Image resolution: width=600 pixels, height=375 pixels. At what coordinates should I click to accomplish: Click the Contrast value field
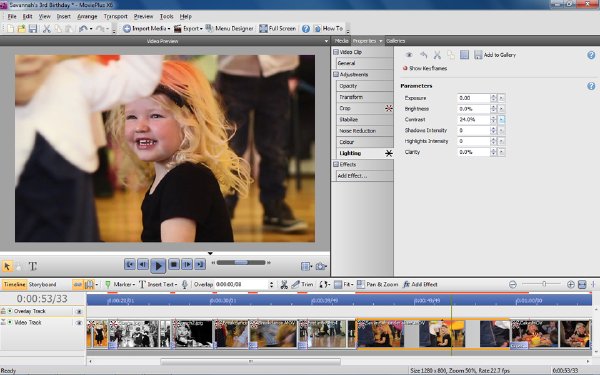[474, 120]
